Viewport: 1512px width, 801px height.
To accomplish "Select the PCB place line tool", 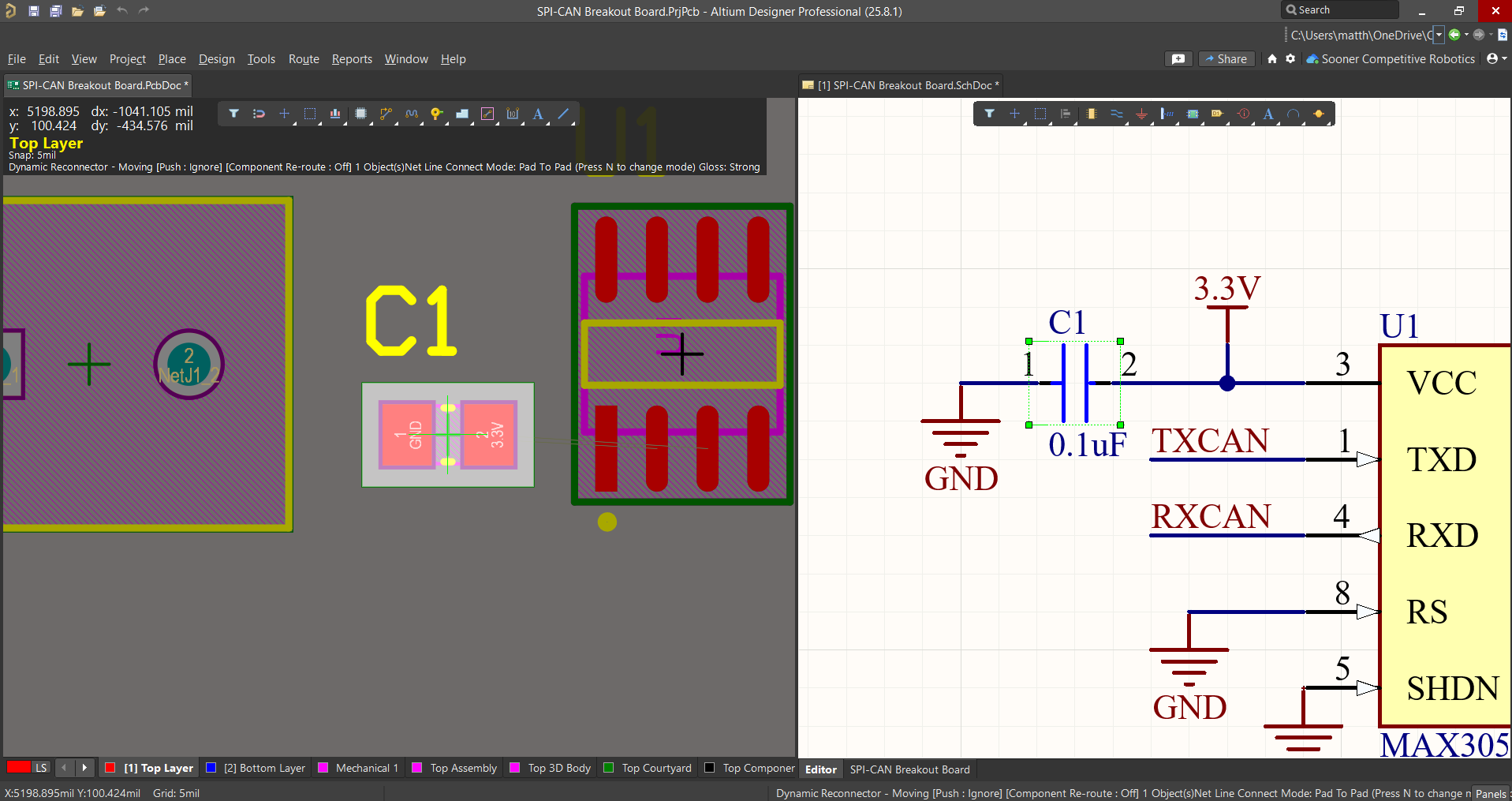I will [563, 114].
